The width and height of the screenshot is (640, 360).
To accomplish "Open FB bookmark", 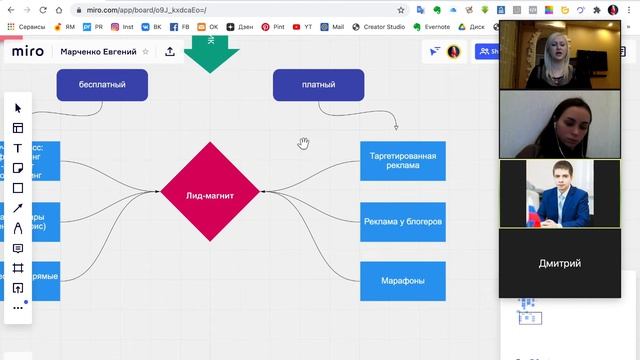I will tap(180, 27).
